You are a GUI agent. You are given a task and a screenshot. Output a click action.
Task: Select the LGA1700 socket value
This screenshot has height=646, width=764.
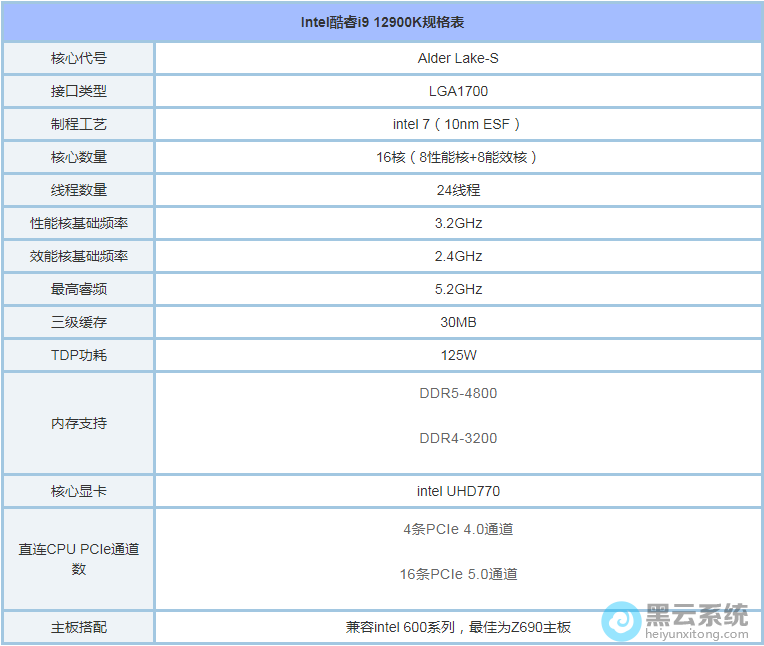click(458, 91)
